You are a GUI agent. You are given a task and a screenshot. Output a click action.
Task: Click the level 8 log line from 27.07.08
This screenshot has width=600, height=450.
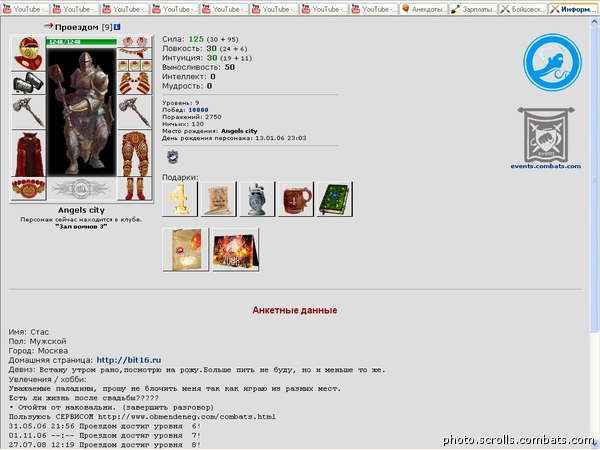(104, 445)
